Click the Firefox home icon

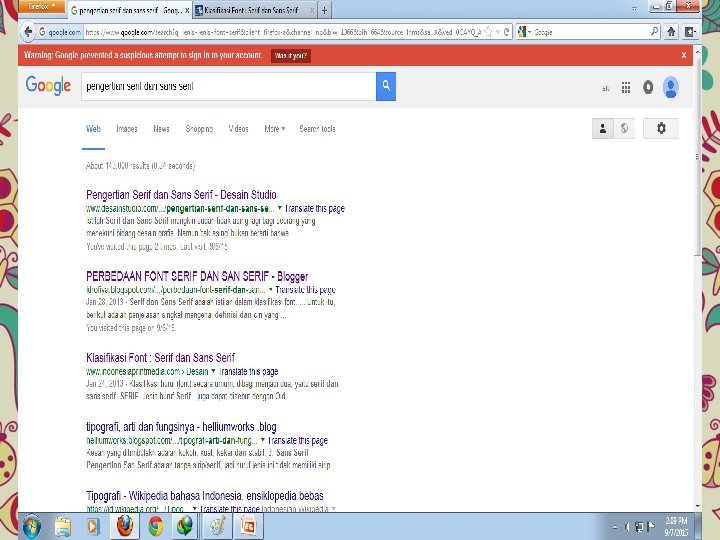[x=671, y=32]
